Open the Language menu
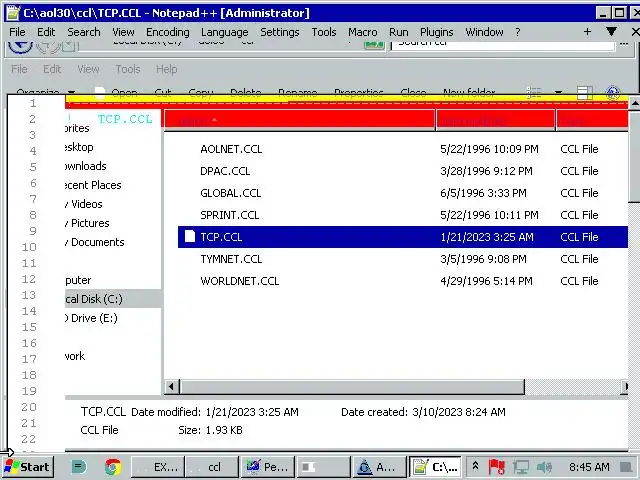 coord(224,32)
